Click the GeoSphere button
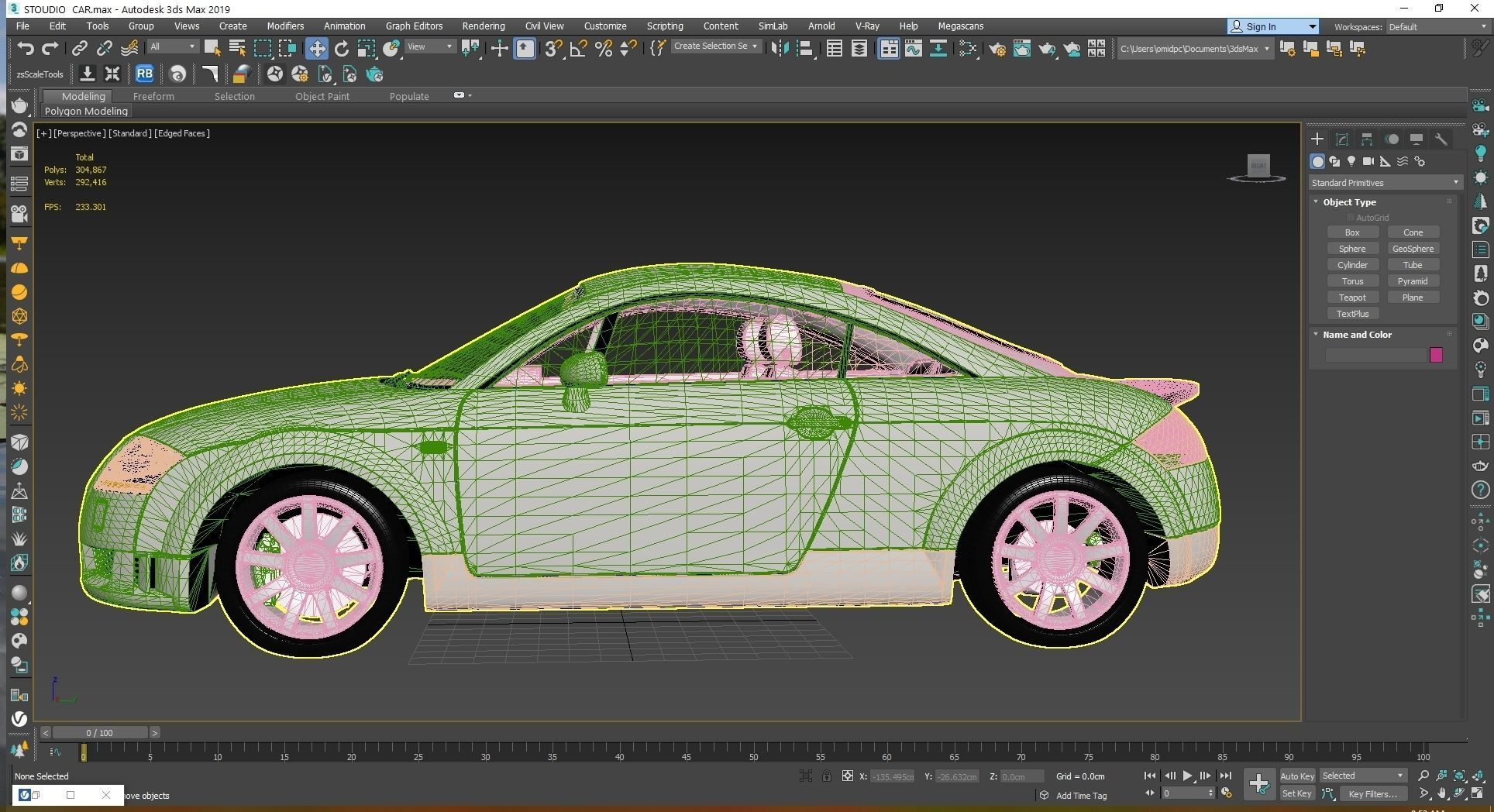Image resolution: width=1494 pixels, height=812 pixels. coord(1413,249)
